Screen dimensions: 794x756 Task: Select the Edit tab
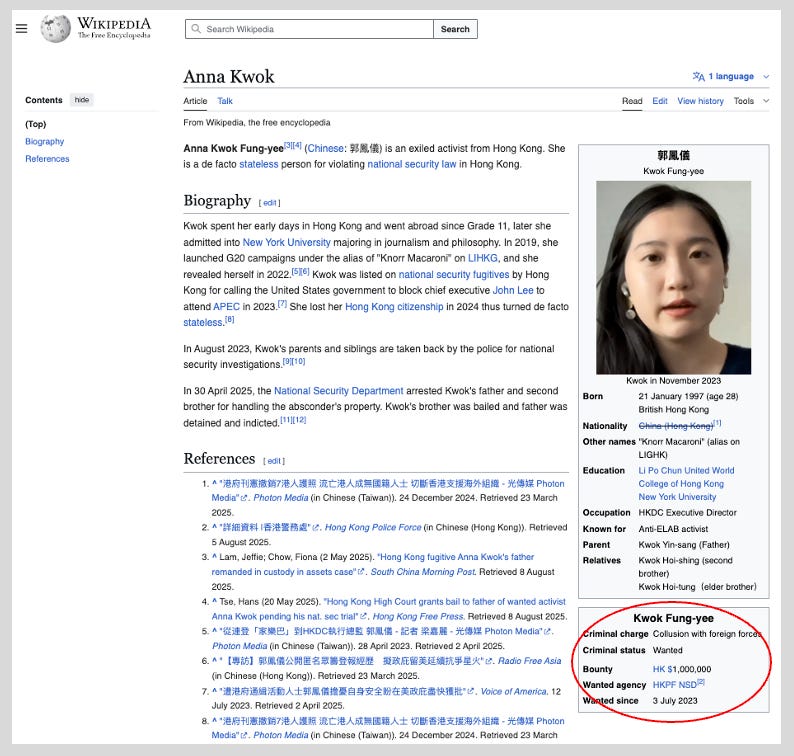click(x=660, y=101)
